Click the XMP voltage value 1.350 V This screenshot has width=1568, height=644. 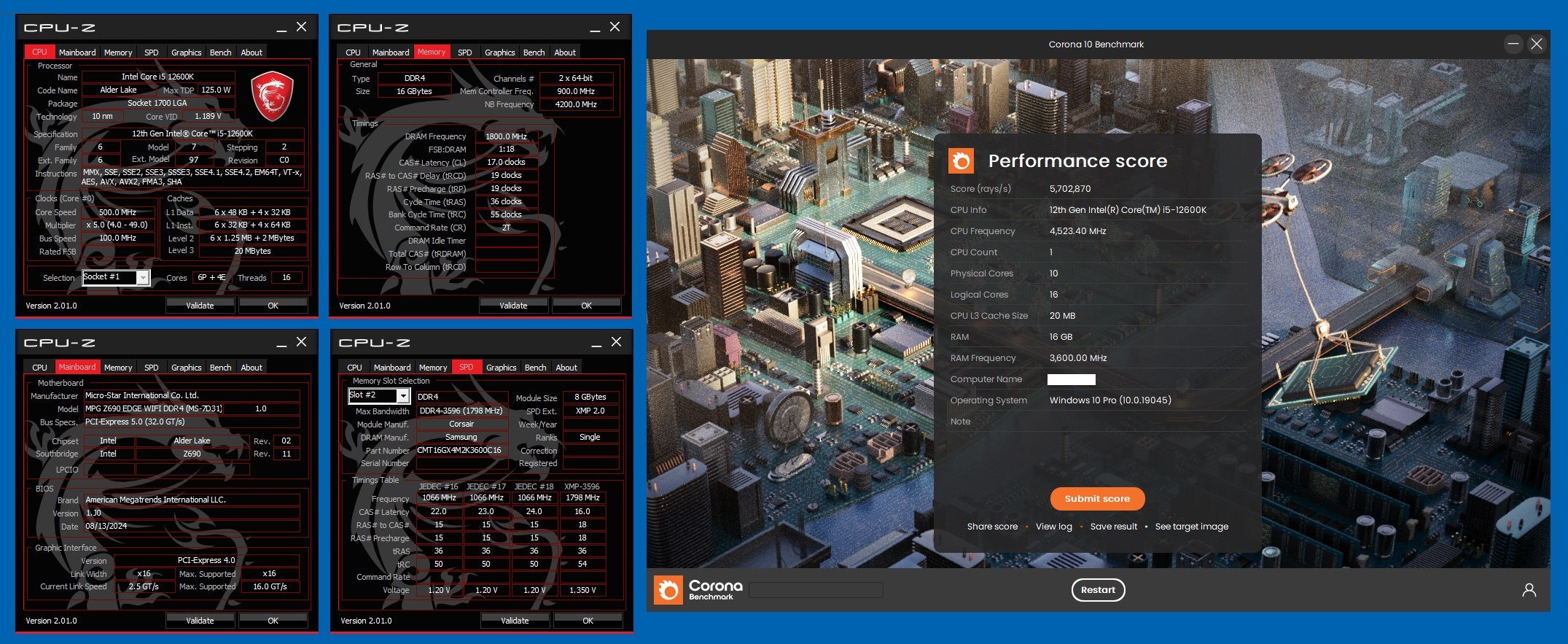click(x=582, y=590)
